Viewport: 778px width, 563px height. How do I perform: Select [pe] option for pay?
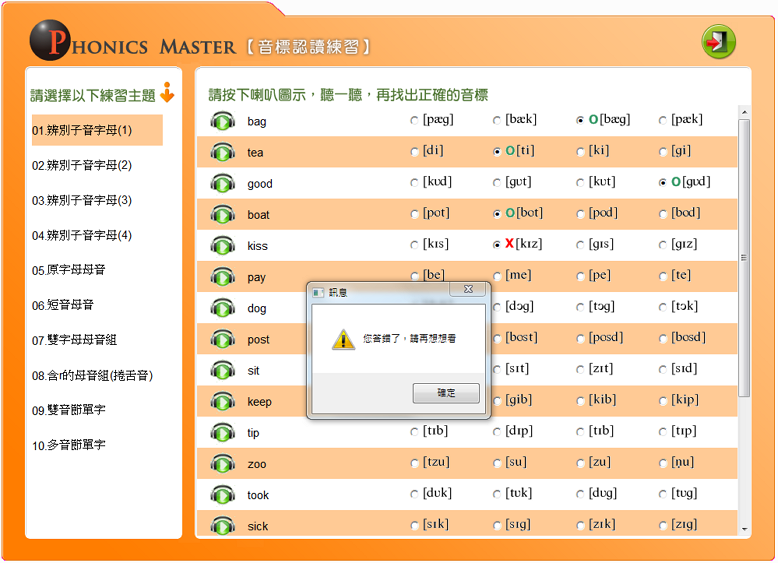click(580, 276)
